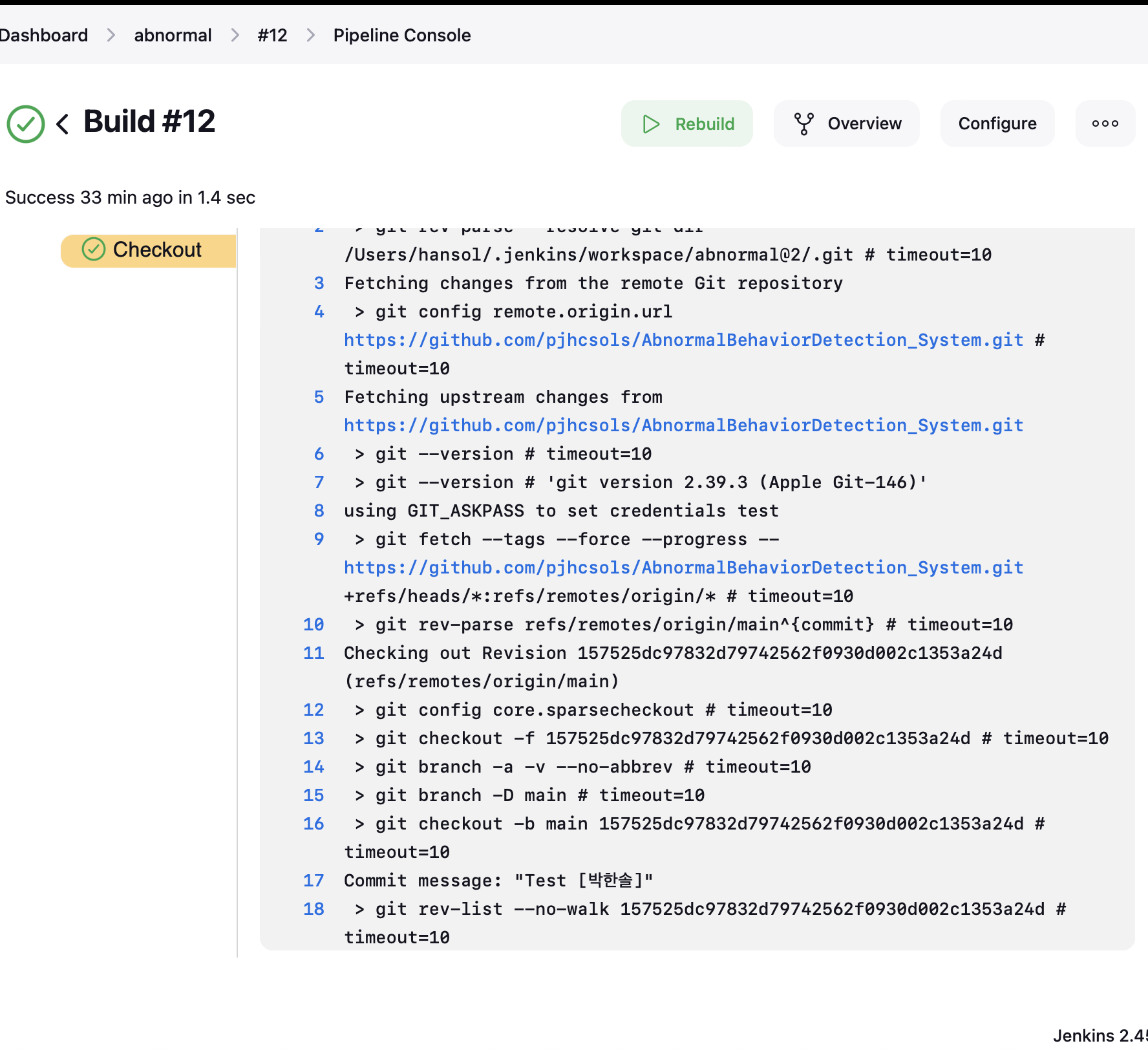Click the Jenkins version footer text
Image resolution: width=1148 pixels, height=1050 pixels.
[x=1100, y=1035]
